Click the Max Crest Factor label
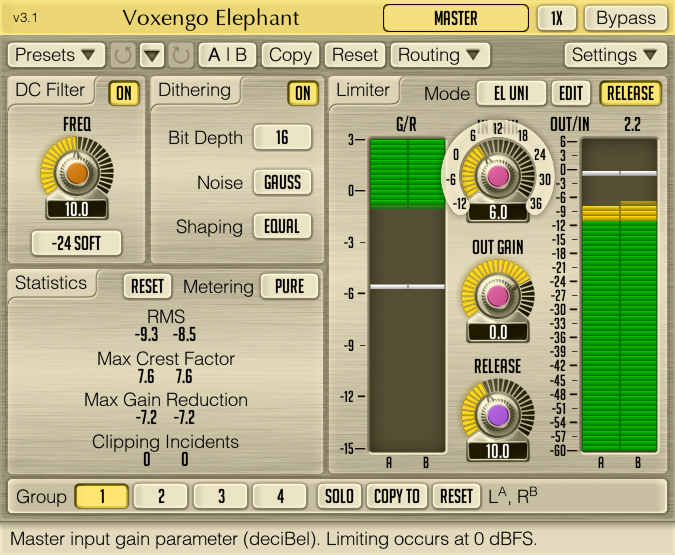Image resolution: width=675 pixels, height=555 pixels. click(x=166, y=359)
